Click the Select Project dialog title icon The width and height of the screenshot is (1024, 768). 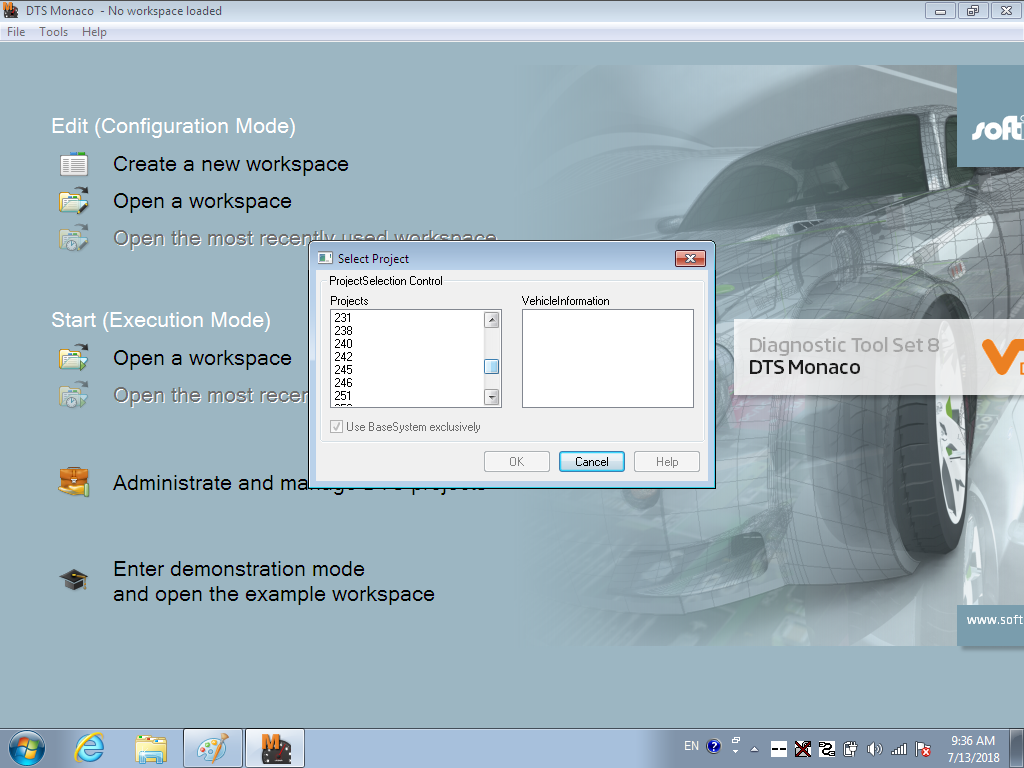pos(325,259)
